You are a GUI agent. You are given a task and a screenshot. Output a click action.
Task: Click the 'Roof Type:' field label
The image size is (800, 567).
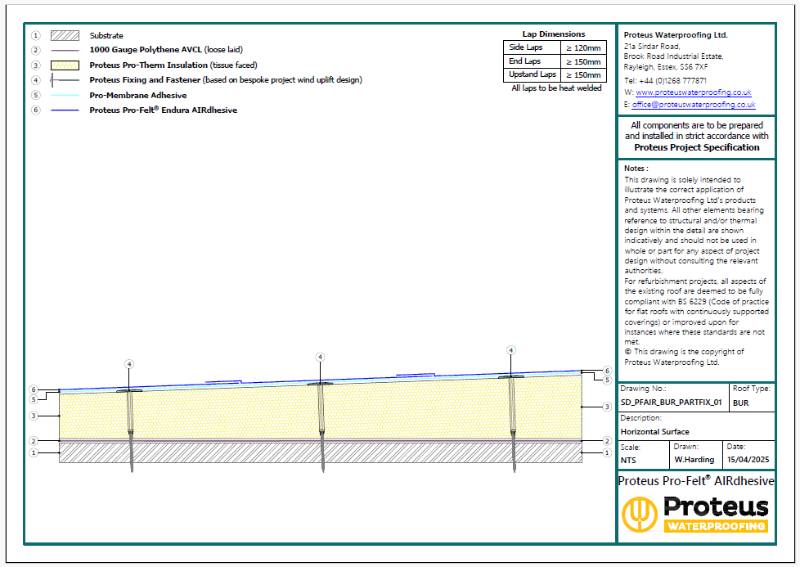pos(752,388)
